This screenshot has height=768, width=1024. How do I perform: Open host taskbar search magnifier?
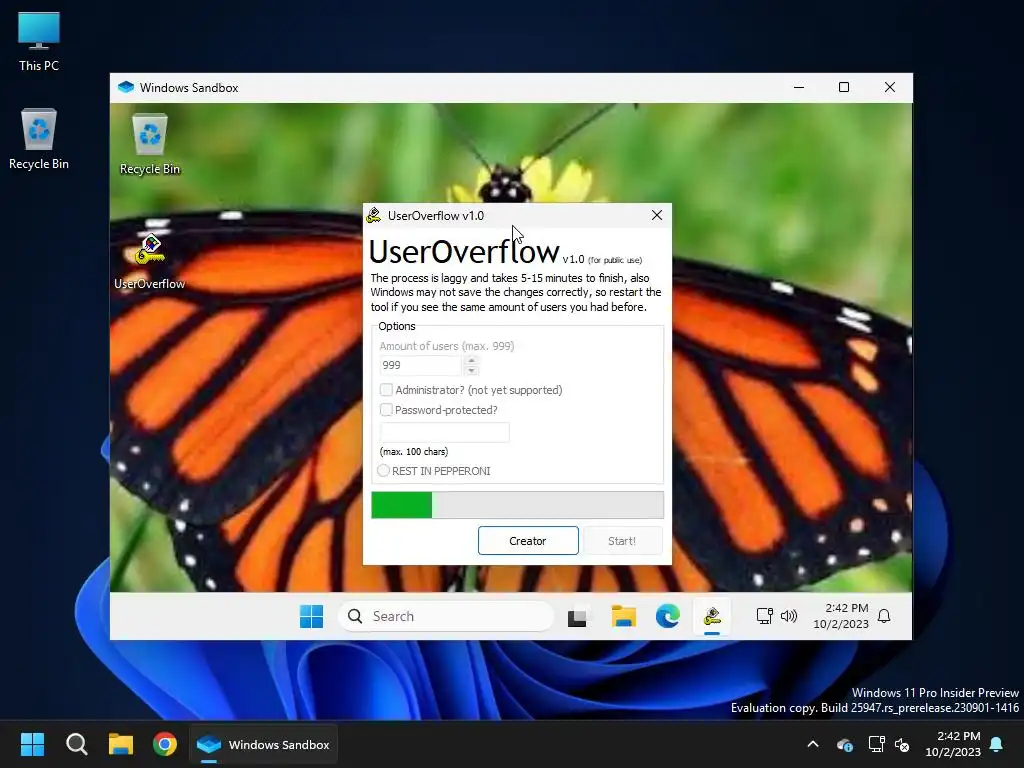76,744
